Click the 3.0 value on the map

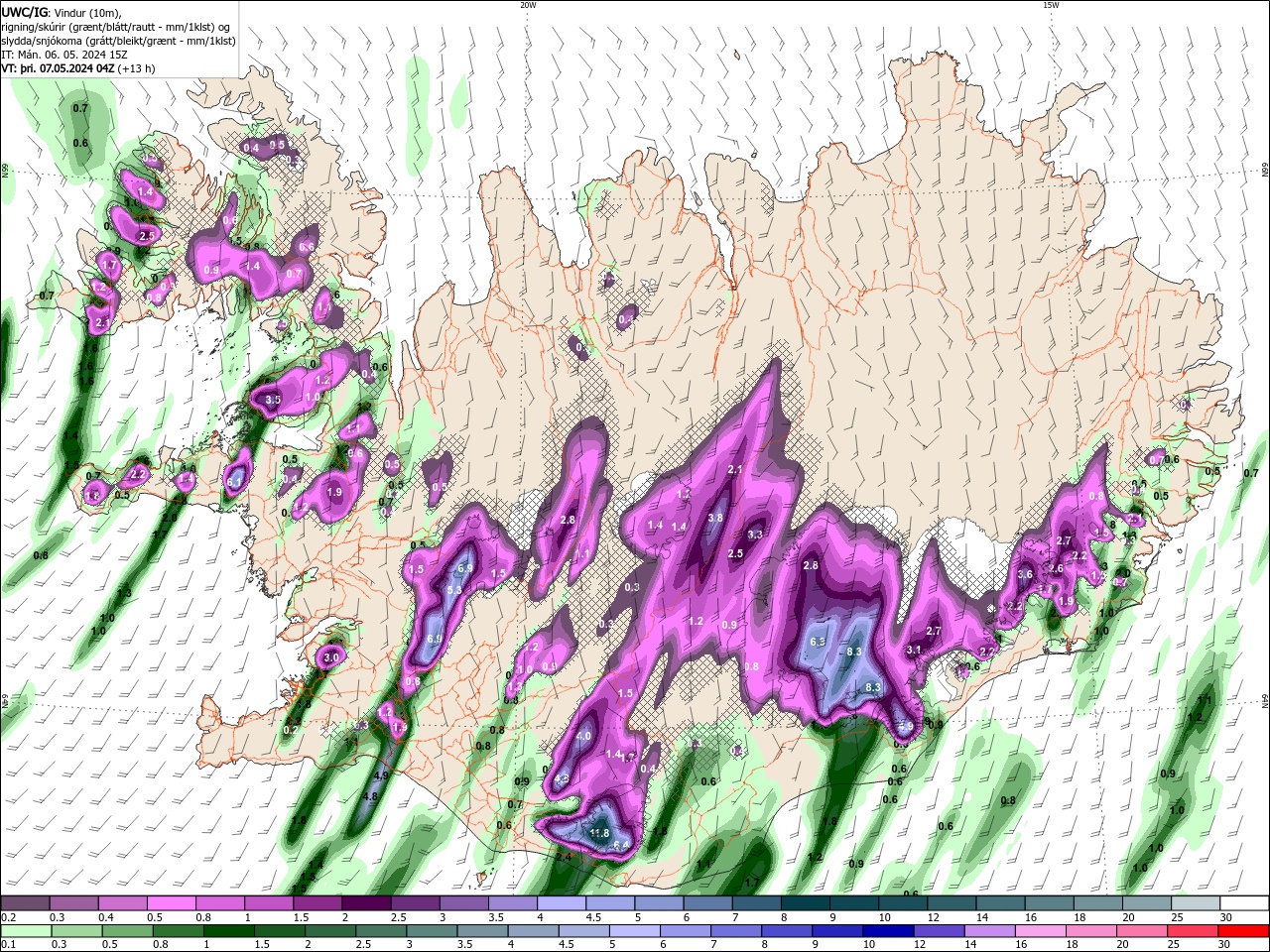pos(331,657)
